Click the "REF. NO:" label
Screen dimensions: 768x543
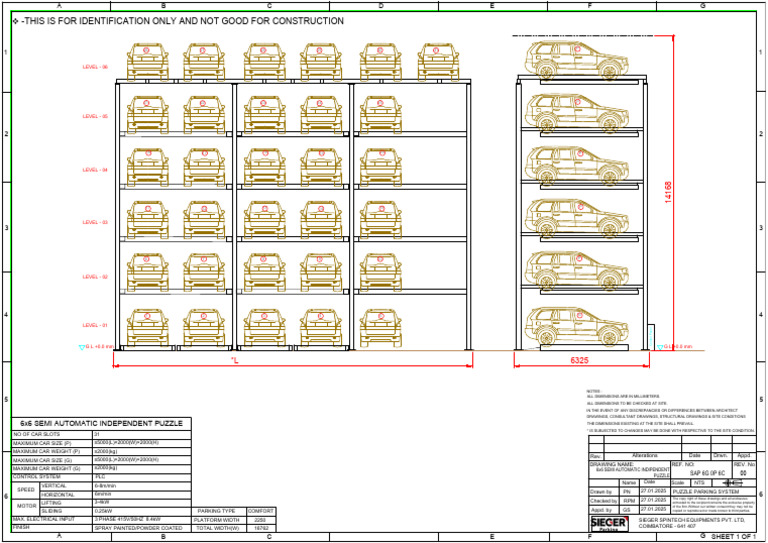click(x=683, y=464)
